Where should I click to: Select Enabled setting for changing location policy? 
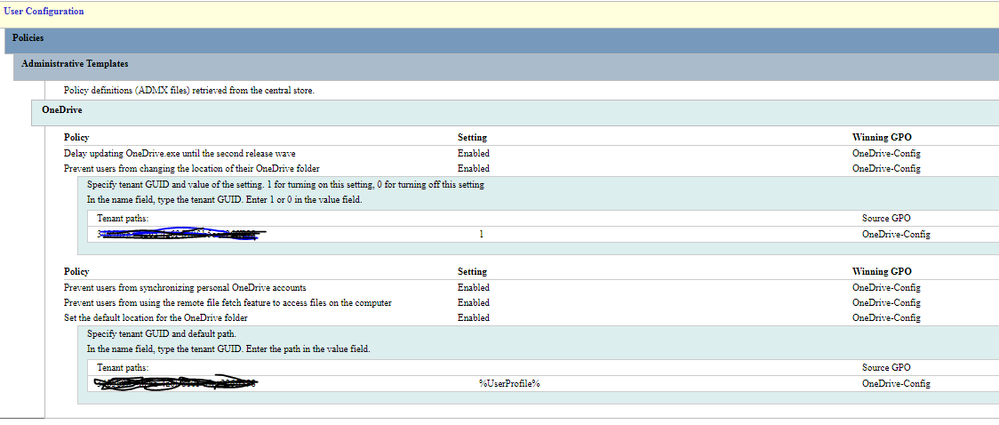(x=473, y=169)
